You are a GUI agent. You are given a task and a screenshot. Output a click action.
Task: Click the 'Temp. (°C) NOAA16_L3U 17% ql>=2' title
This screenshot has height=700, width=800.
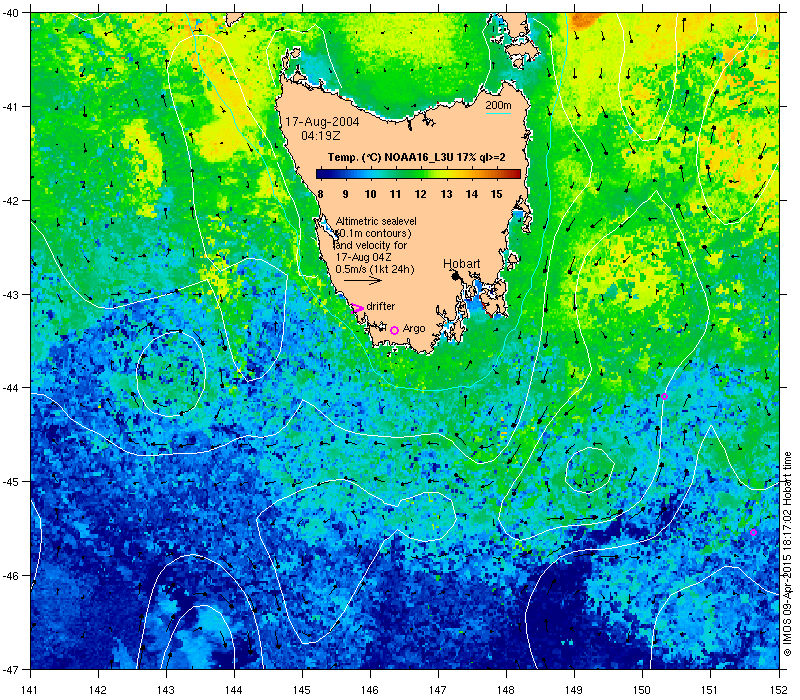pos(416,157)
